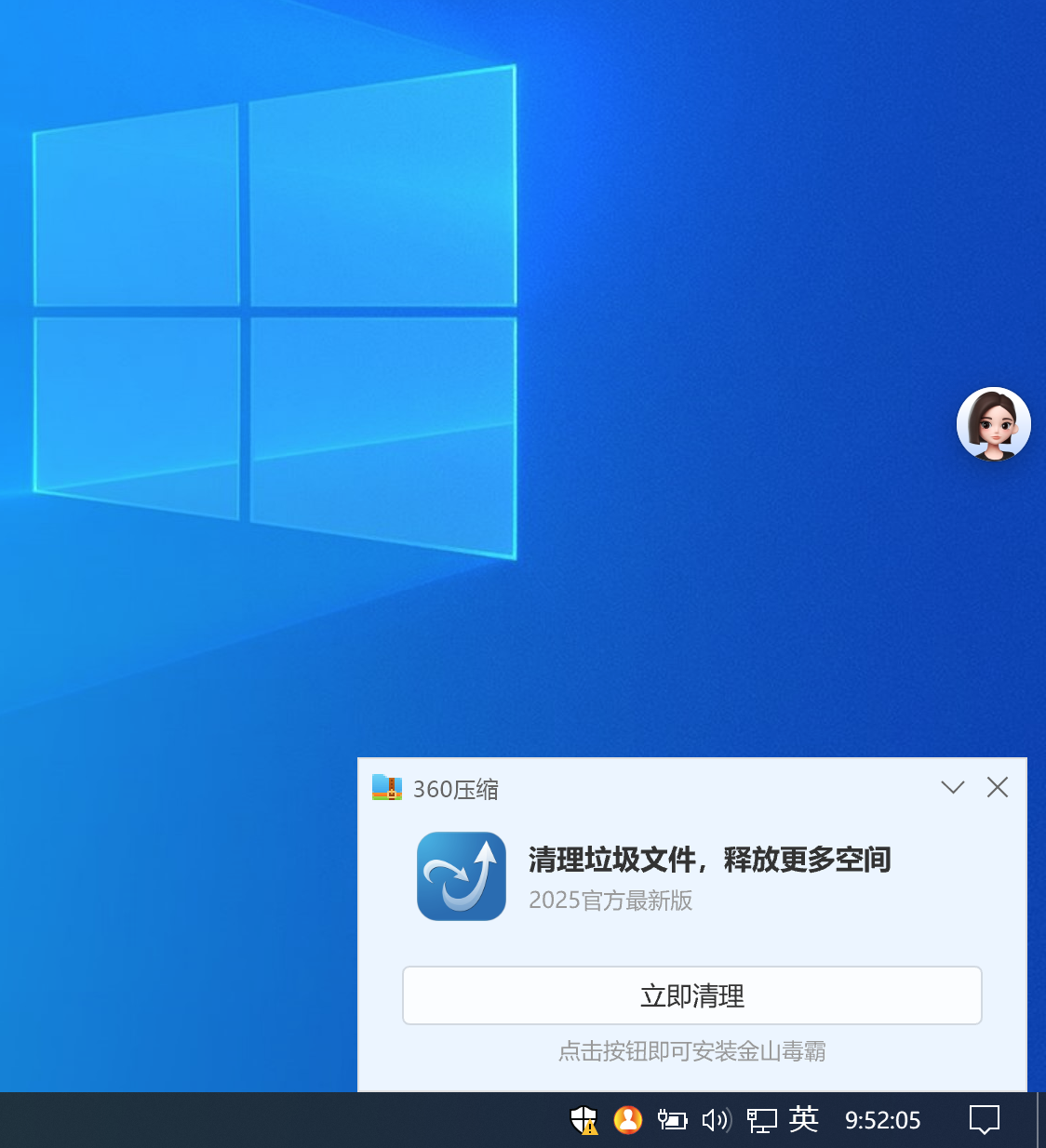Screen dimensions: 1046x1148
Task: Click the headline 清理垃圾文件，释放更多空间
Action: (x=709, y=860)
